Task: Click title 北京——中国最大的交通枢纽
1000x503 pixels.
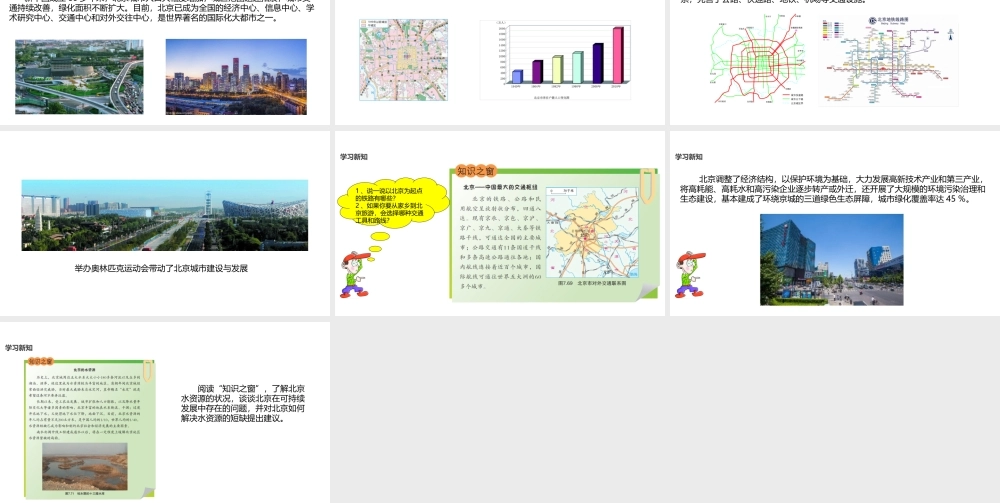Action: coord(500,187)
